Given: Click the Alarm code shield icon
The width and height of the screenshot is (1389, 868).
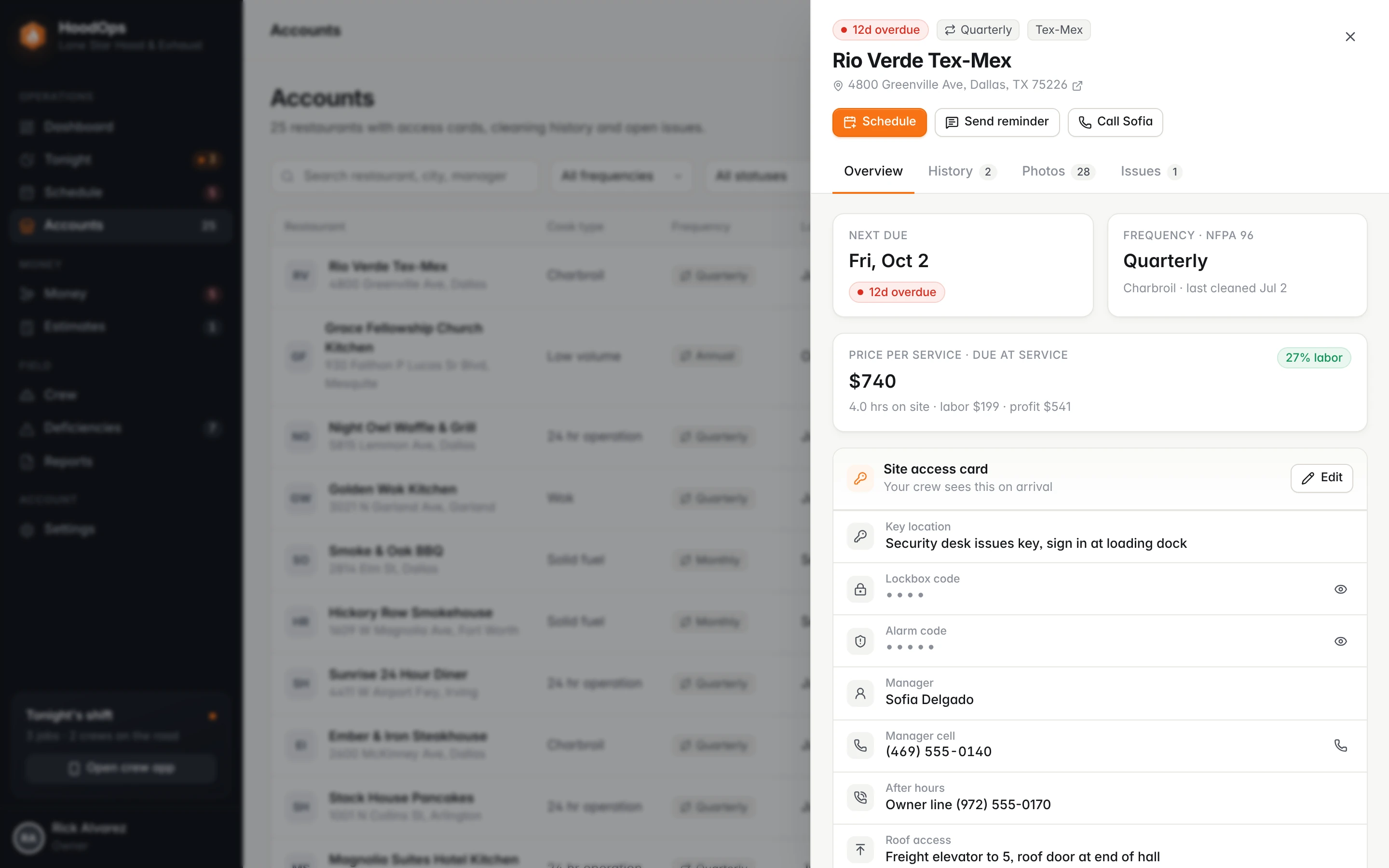Looking at the screenshot, I should pyautogui.click(x=860, y=641).
